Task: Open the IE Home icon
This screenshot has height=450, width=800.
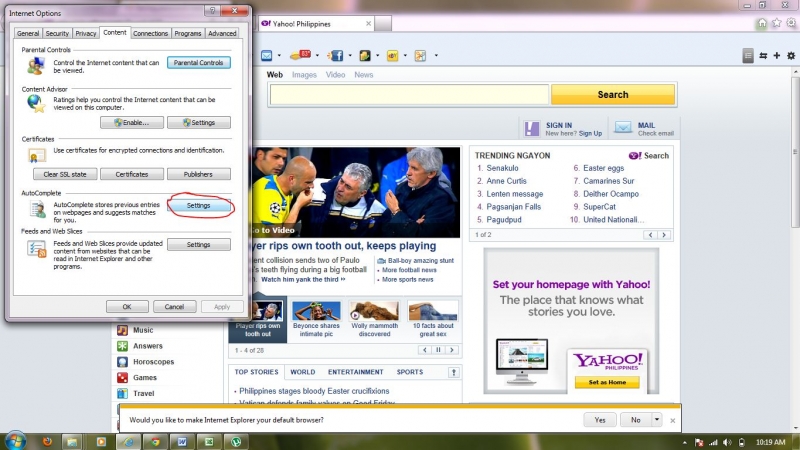Action: point(762,23)
